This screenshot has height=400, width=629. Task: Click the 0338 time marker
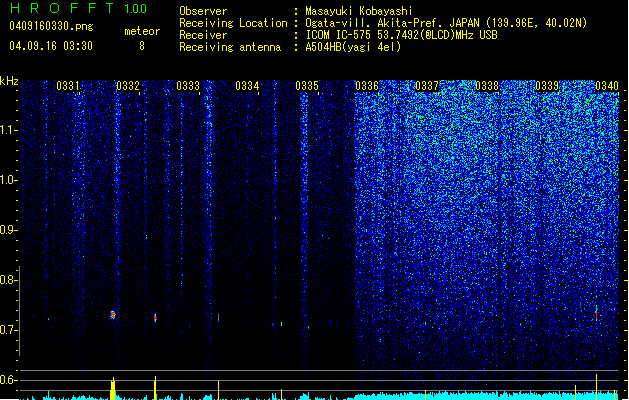coord(487,86)
